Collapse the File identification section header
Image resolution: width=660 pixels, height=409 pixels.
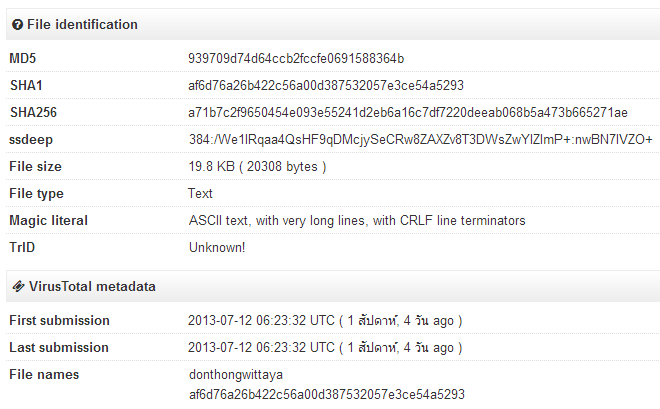coord(82,25)
